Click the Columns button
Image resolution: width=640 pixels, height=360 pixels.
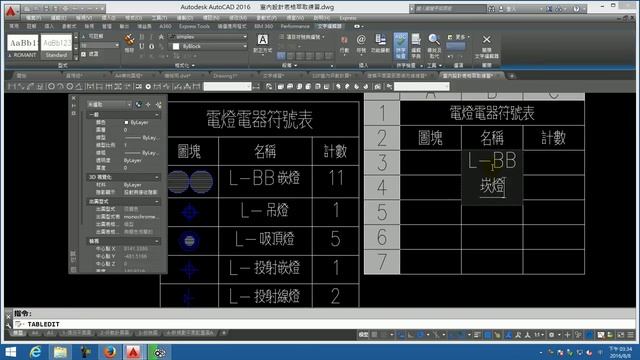tap(344, 44)
